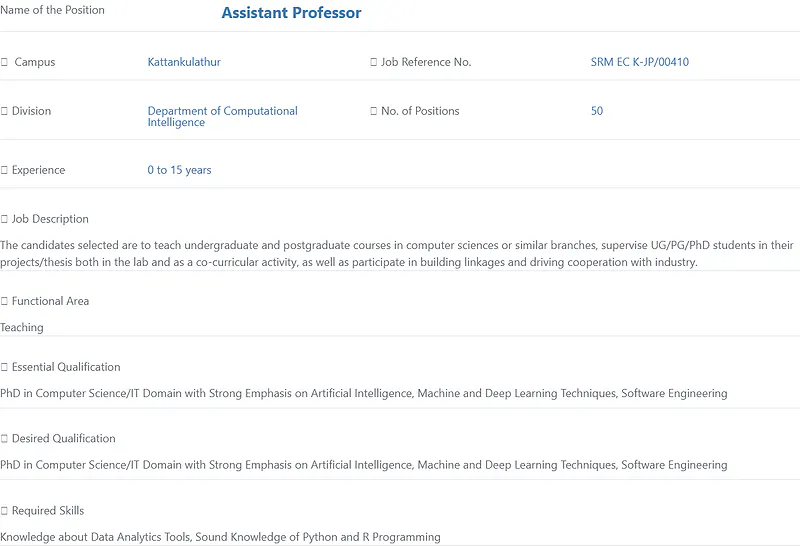The image size is (800, 547).
Task: Click the small icon beside Desired Qualification
Action: 4,438
